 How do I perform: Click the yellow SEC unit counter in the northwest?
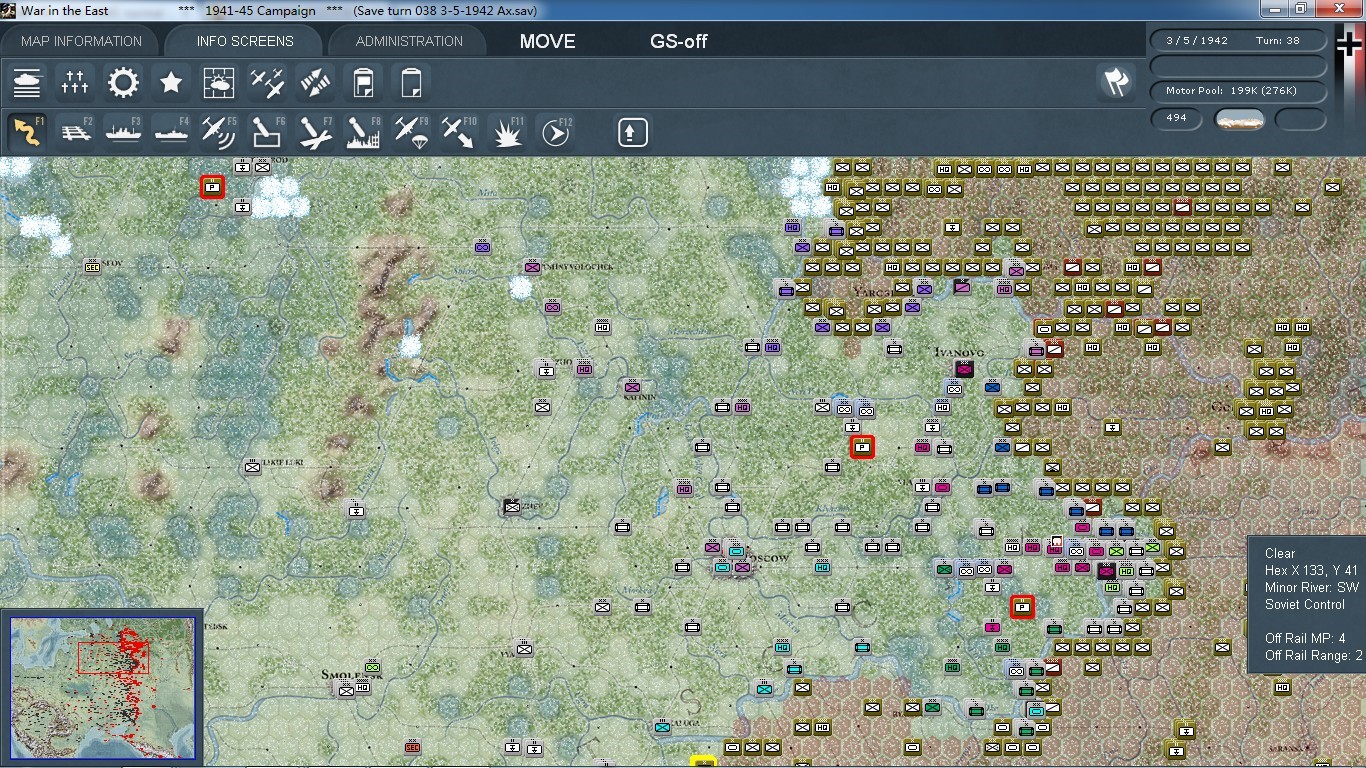click(x=92, y=266)
